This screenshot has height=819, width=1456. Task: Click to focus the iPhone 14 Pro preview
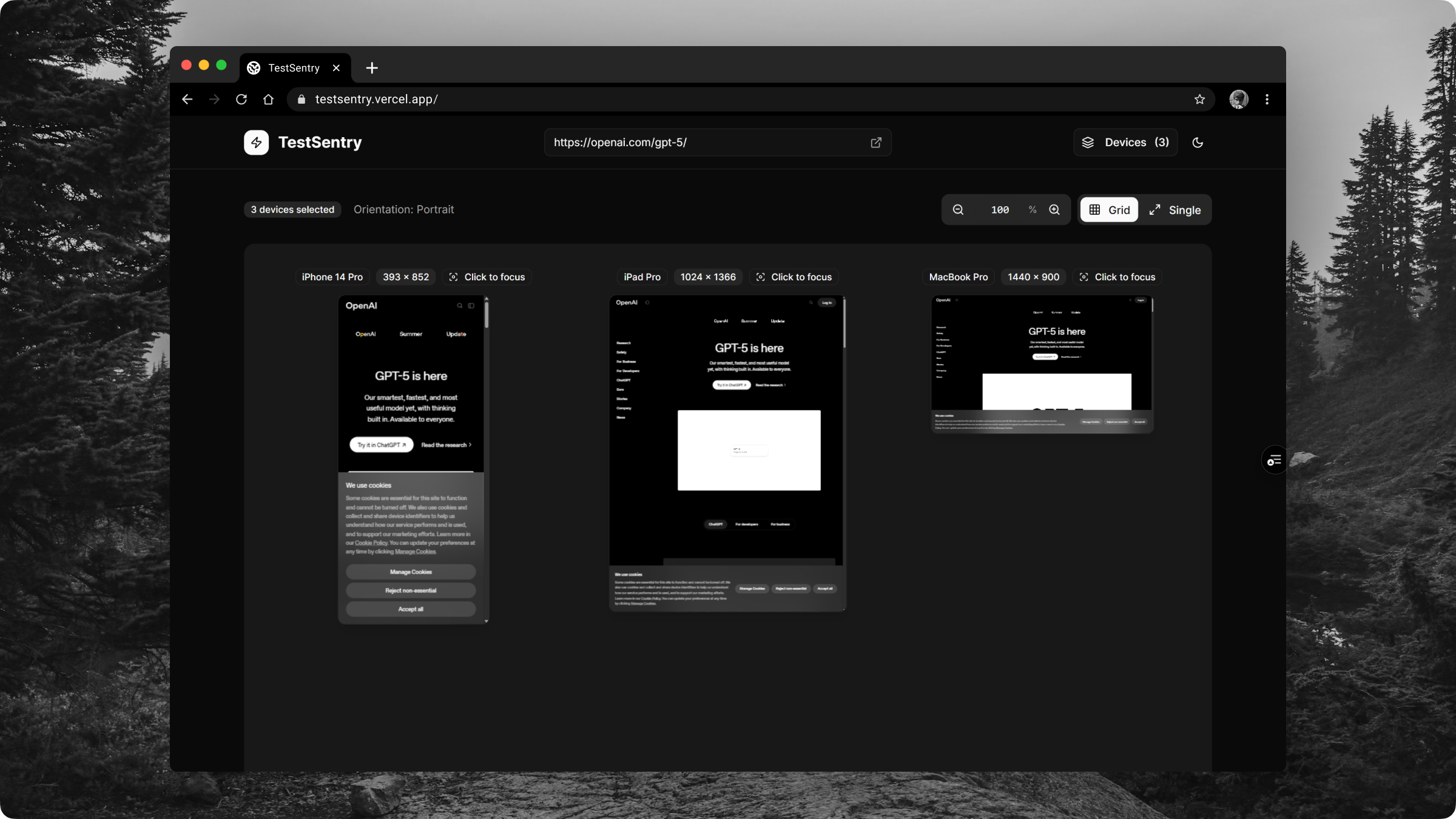[x=487, y=277]
